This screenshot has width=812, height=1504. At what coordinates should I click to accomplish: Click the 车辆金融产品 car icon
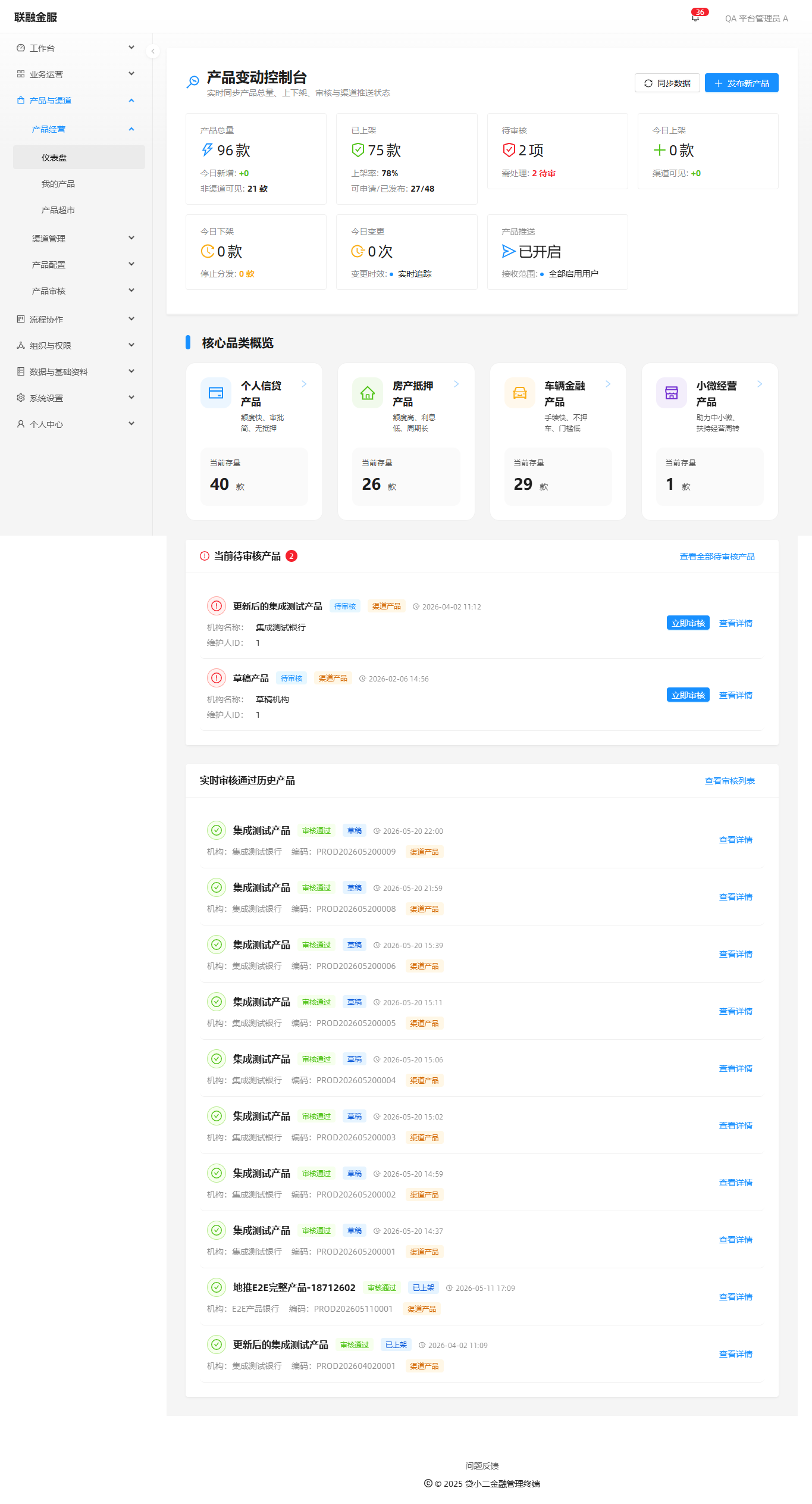519,393
